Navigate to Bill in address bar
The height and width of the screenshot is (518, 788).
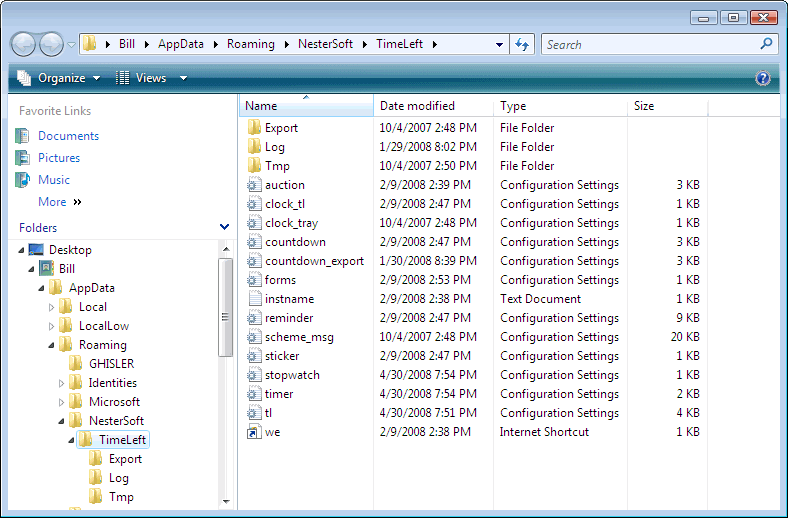[127, 44]
